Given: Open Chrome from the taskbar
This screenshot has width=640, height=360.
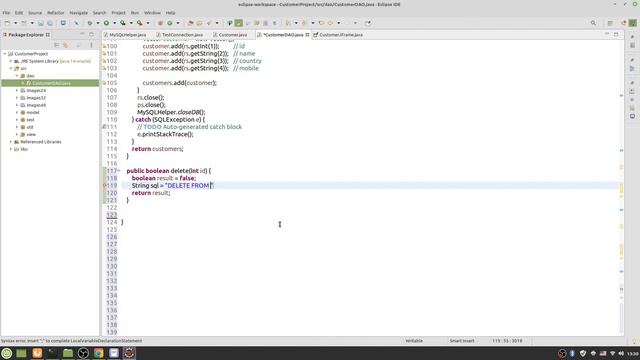Looking at the screenshot, I should 98,353.
